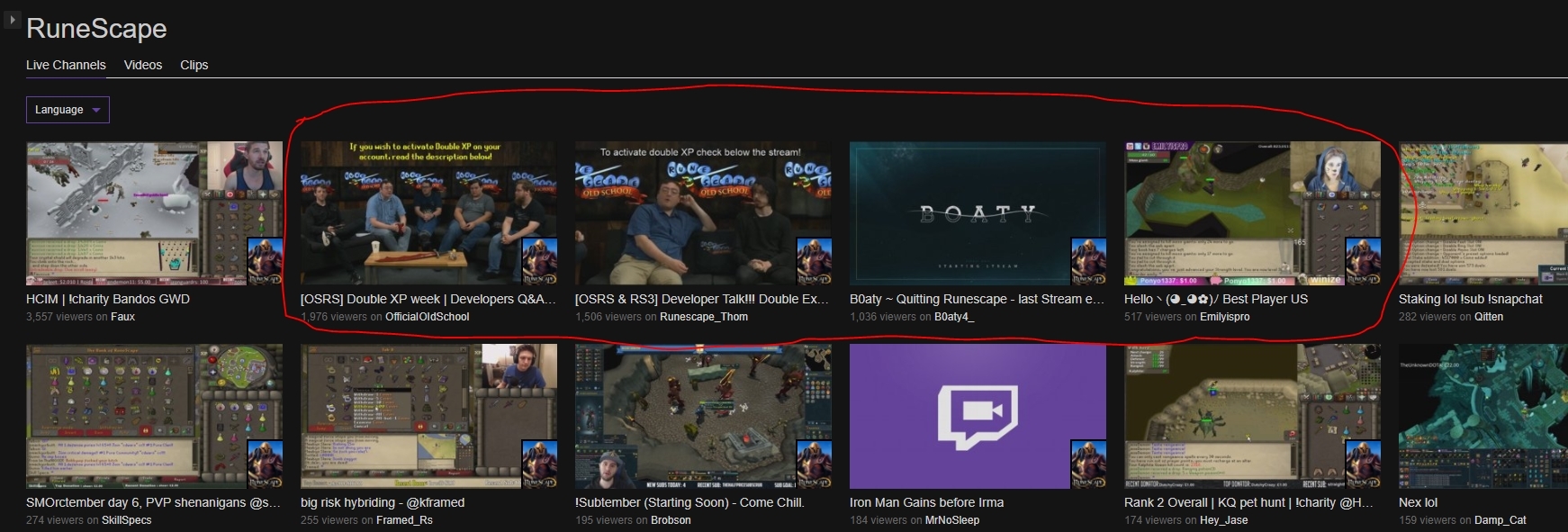Click the Hey_Jase channel name
This screenshot has width=1568, height=532.
click(x=1224, y=520)
